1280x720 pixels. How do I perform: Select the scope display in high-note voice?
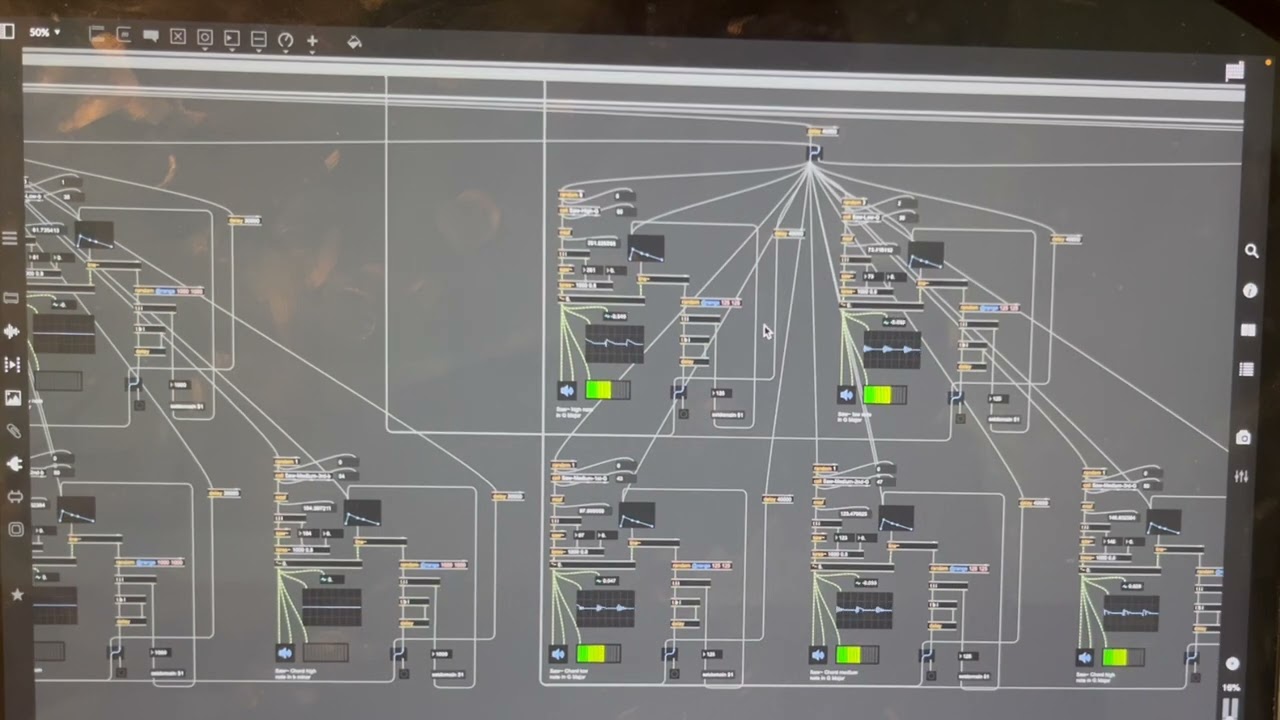[x=615, y=345]
